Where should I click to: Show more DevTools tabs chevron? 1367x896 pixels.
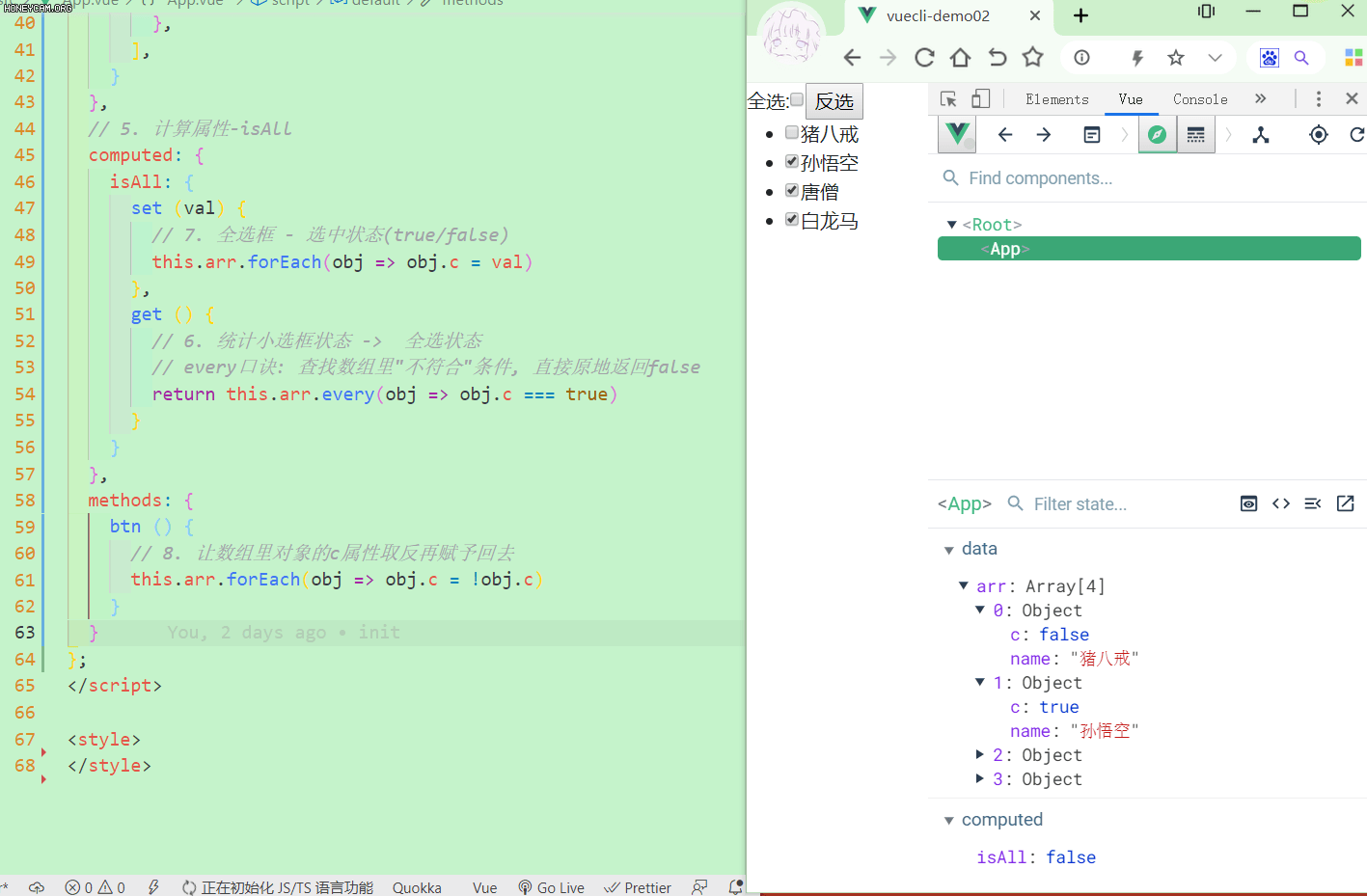pos(1260,98)
